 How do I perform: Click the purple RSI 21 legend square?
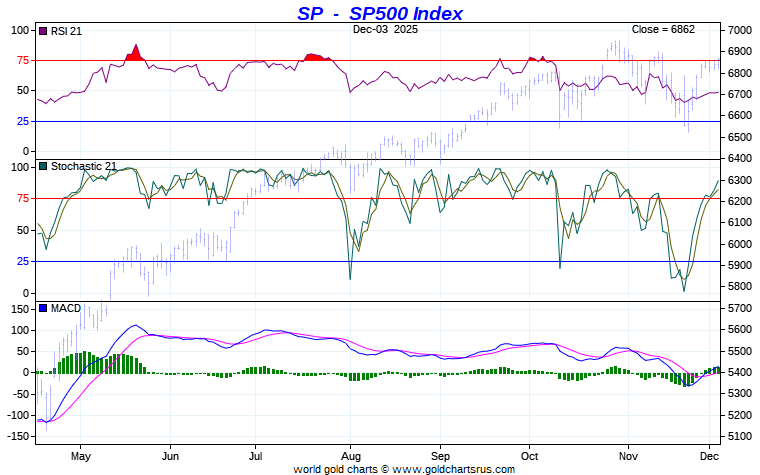pyautogui.click(x=43, y=31)
